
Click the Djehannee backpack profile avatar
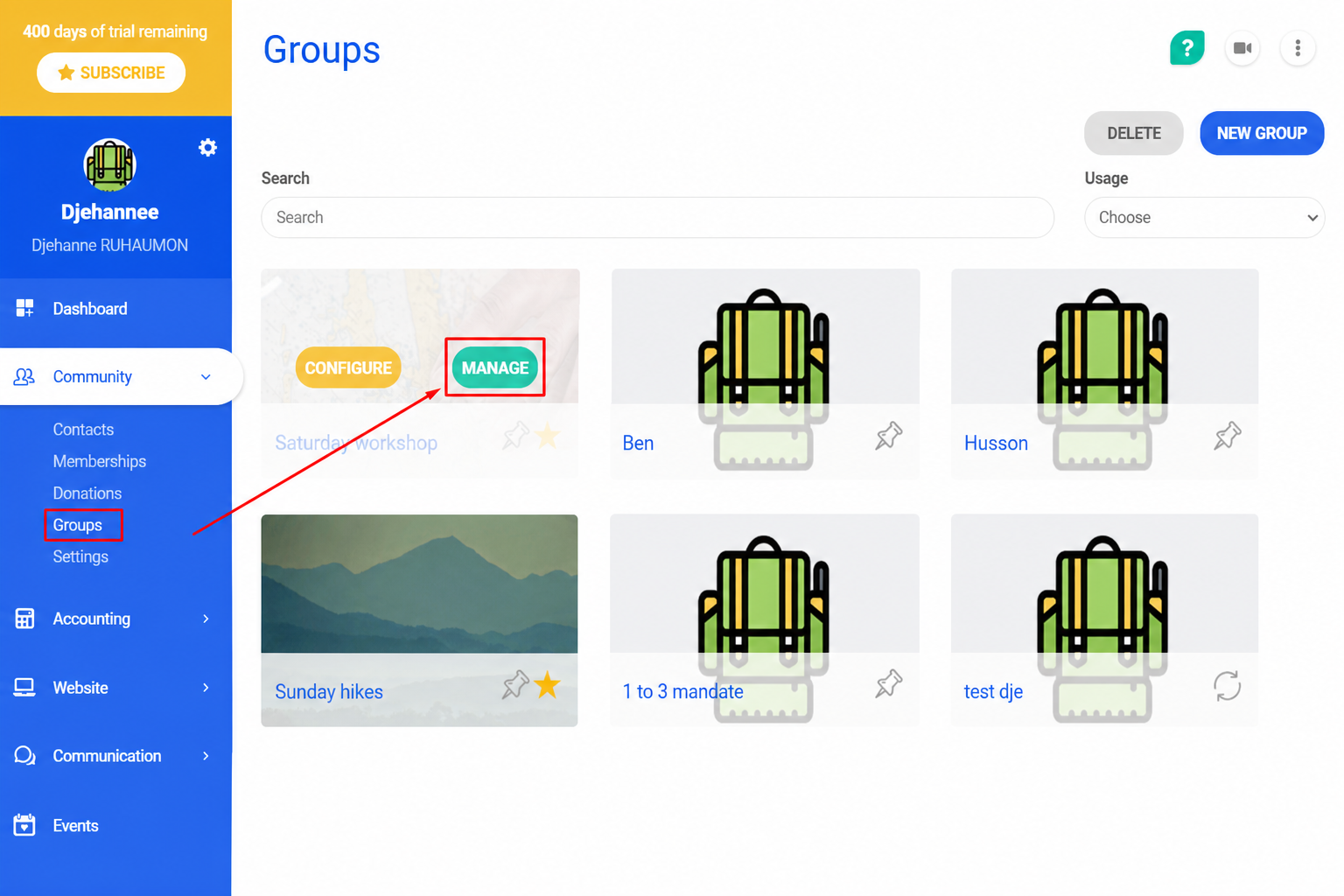pos(109,164)
